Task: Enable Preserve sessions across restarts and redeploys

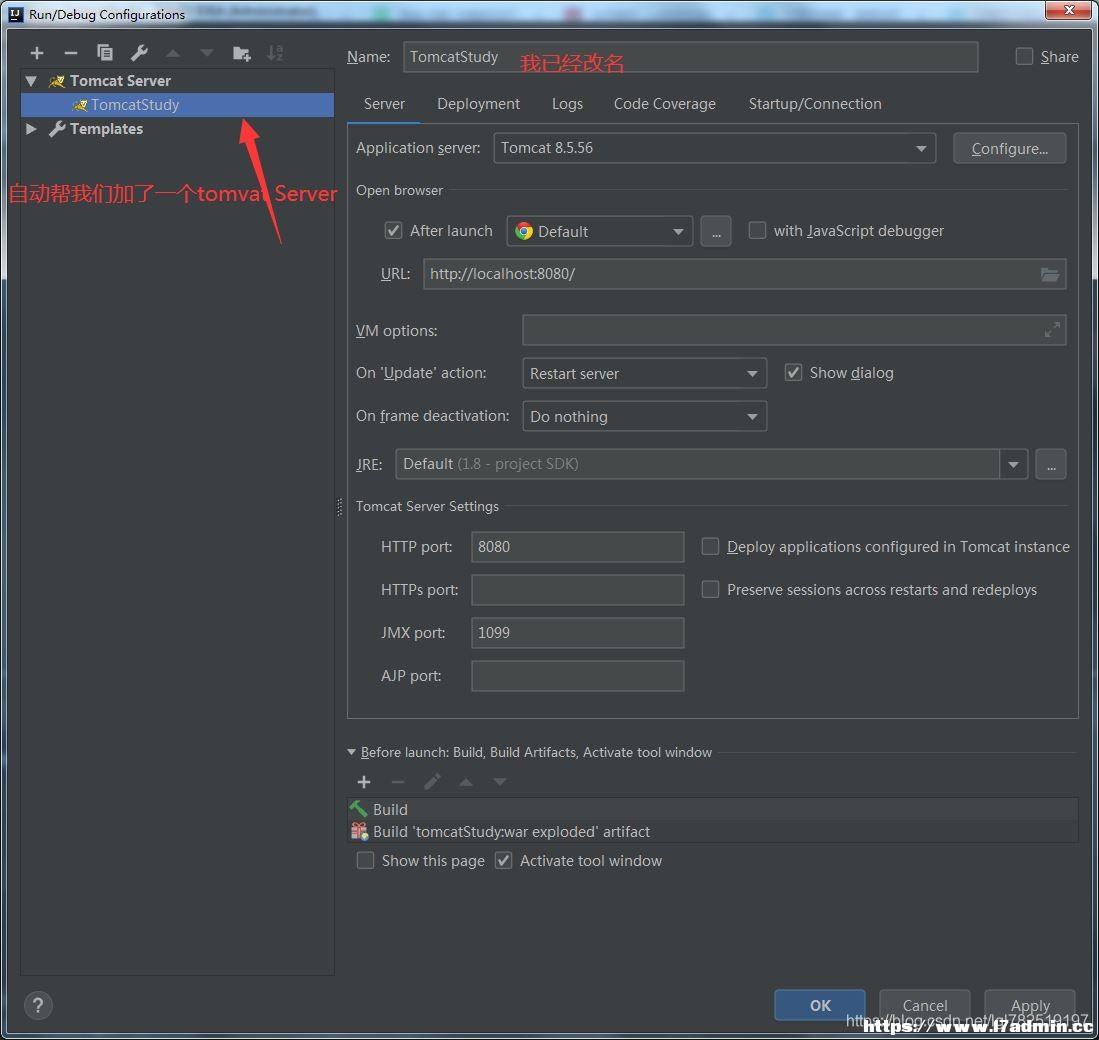Action: 710,590
